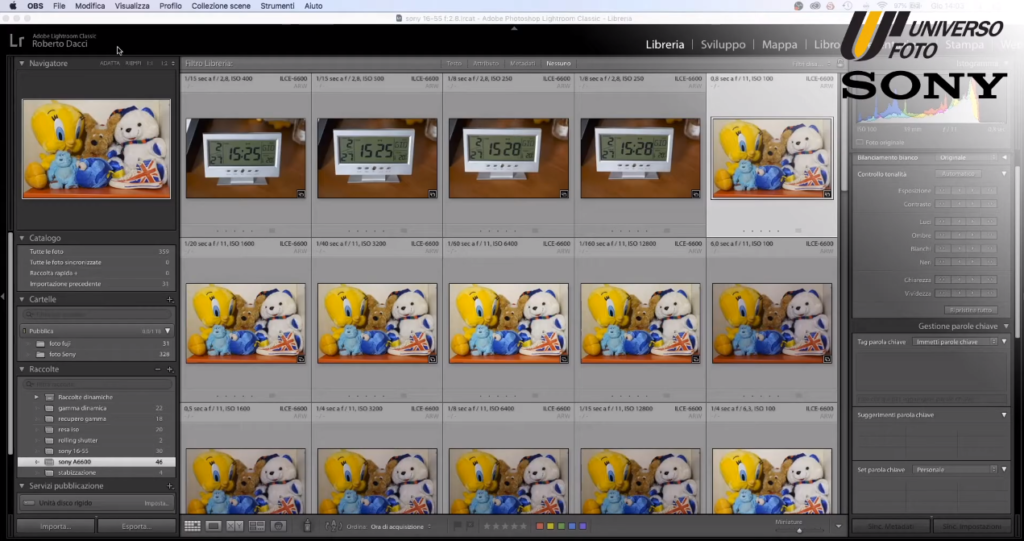
Task: Open Set parola chiave Personale dropdown
Action: tap(956, 469)
